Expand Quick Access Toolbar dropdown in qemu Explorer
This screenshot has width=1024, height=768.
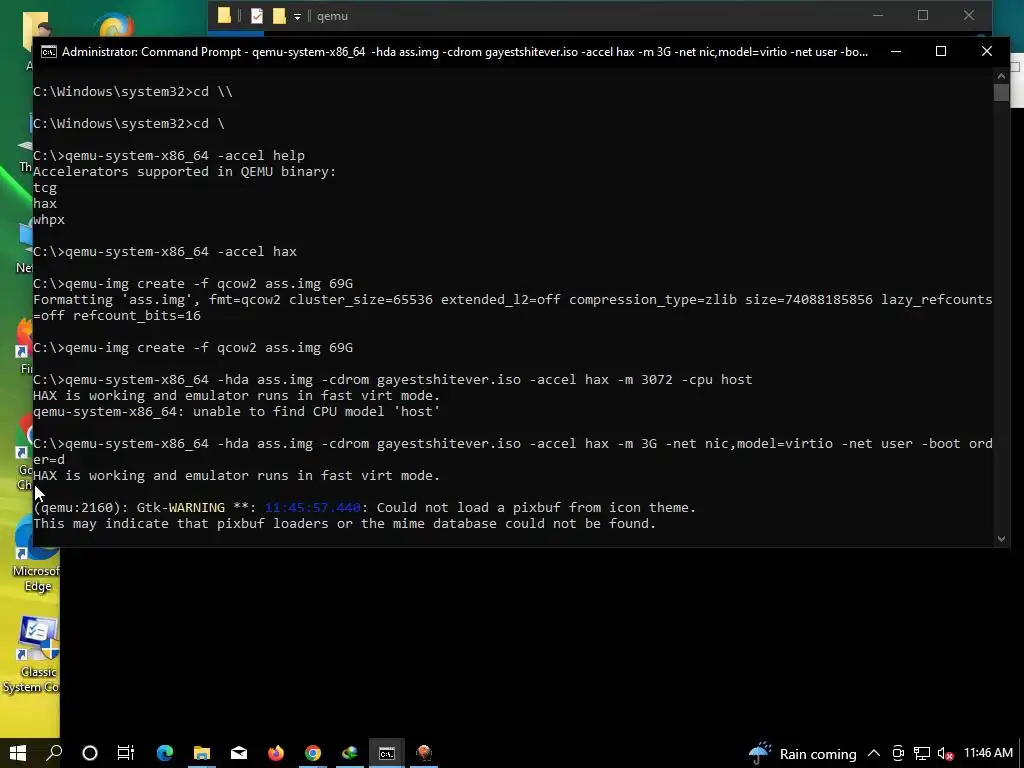pyautogui.click(x=297, y=17)
